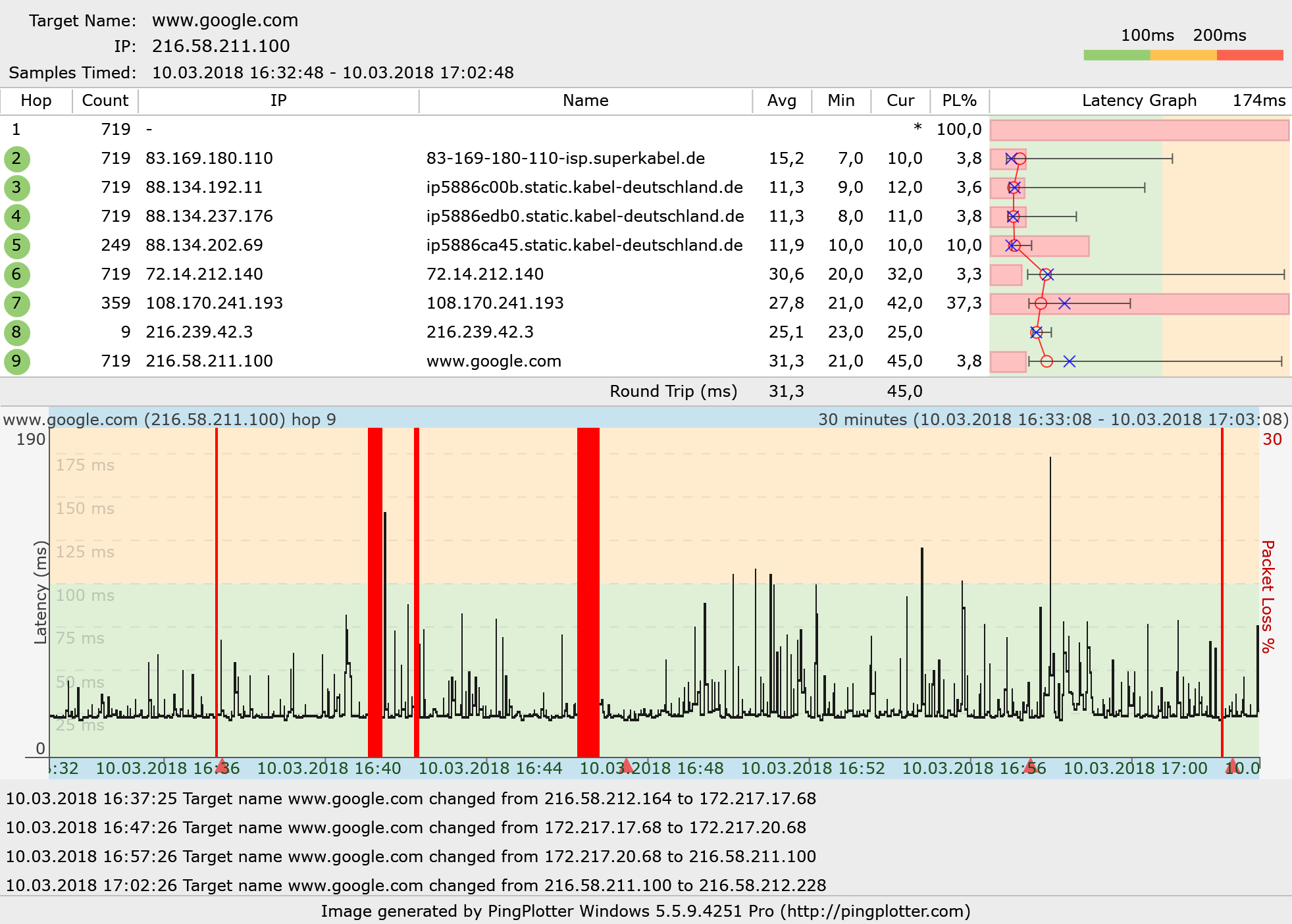The width and height of the screenshot is (1292, 924).
Task: Click the wide red packet loss band near 16:46
Action: 588,592
